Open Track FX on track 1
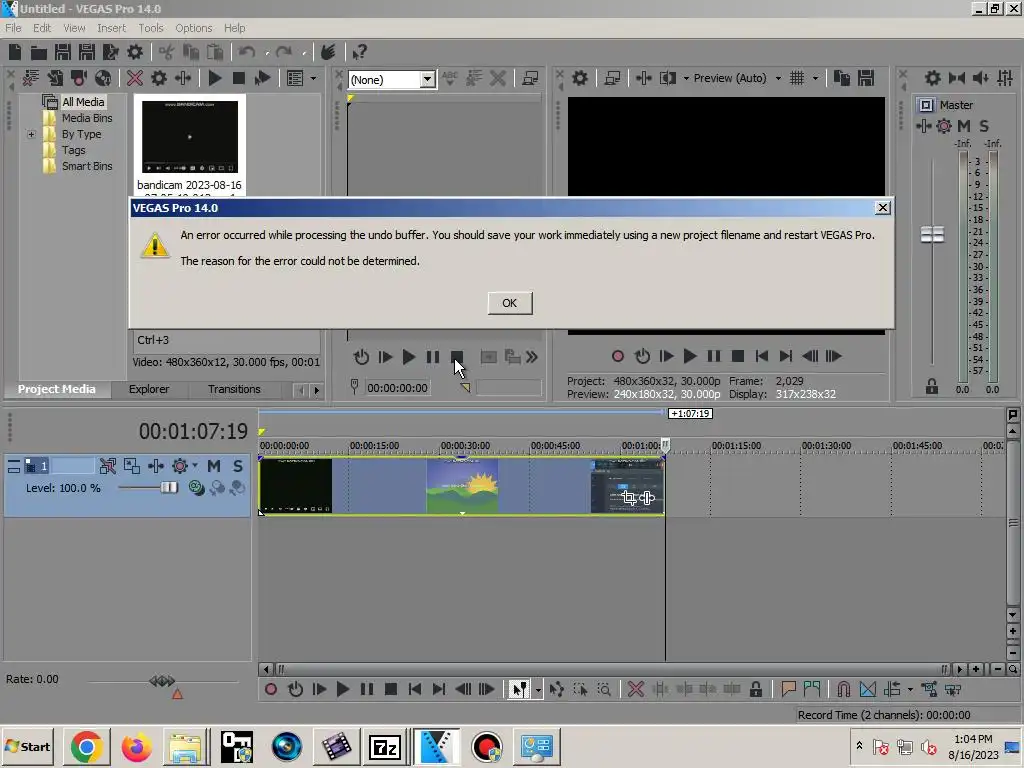This screenshot has width=1024, height=768. [x=156, y=466]
